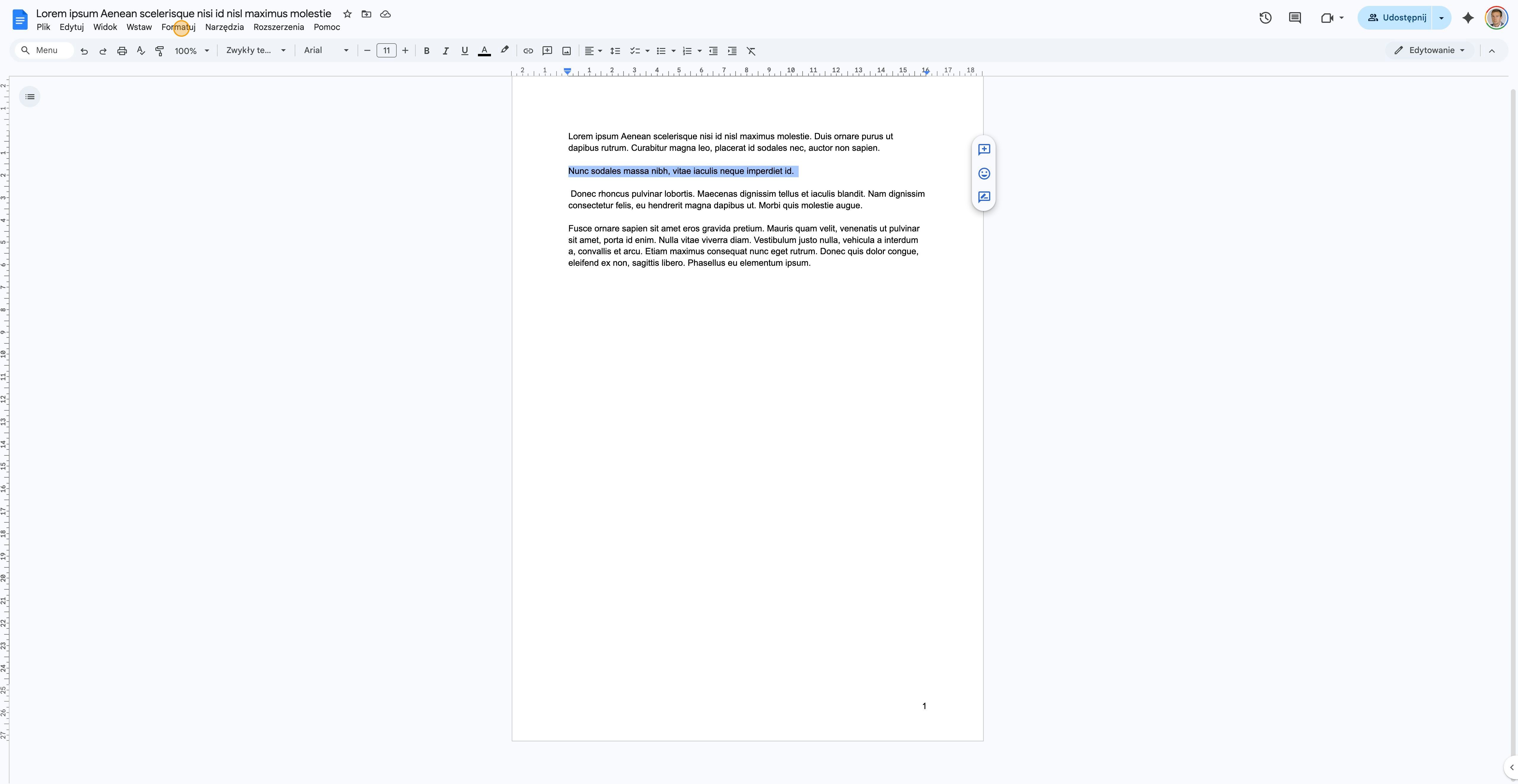The width and height of the screenshot is (1518, 784).
Task: Switch the Edytowanie mode dropdown
Action: tap(1430, 51)
